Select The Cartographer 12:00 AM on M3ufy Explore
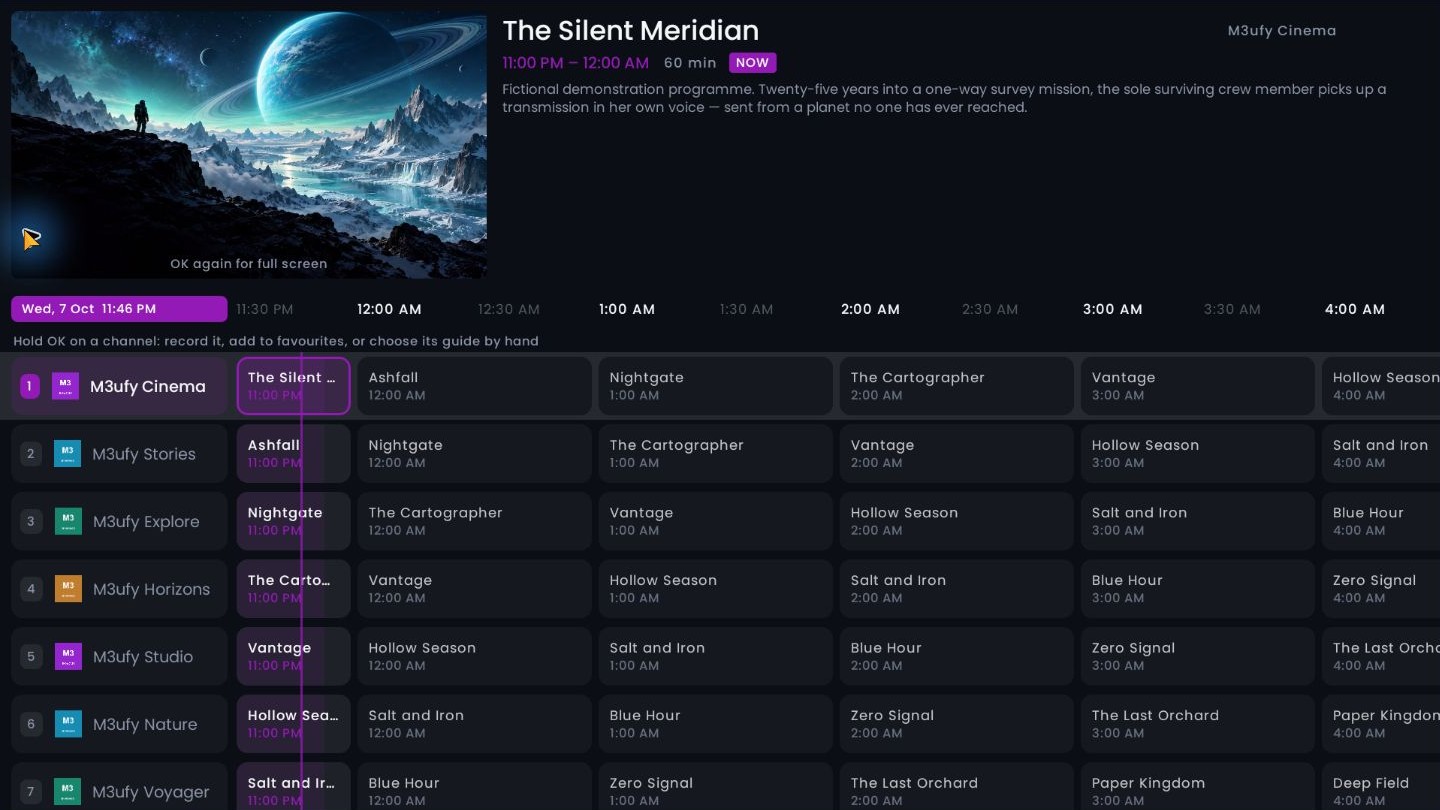Viewport: 1440px width, 810px height. coord(474,521)
